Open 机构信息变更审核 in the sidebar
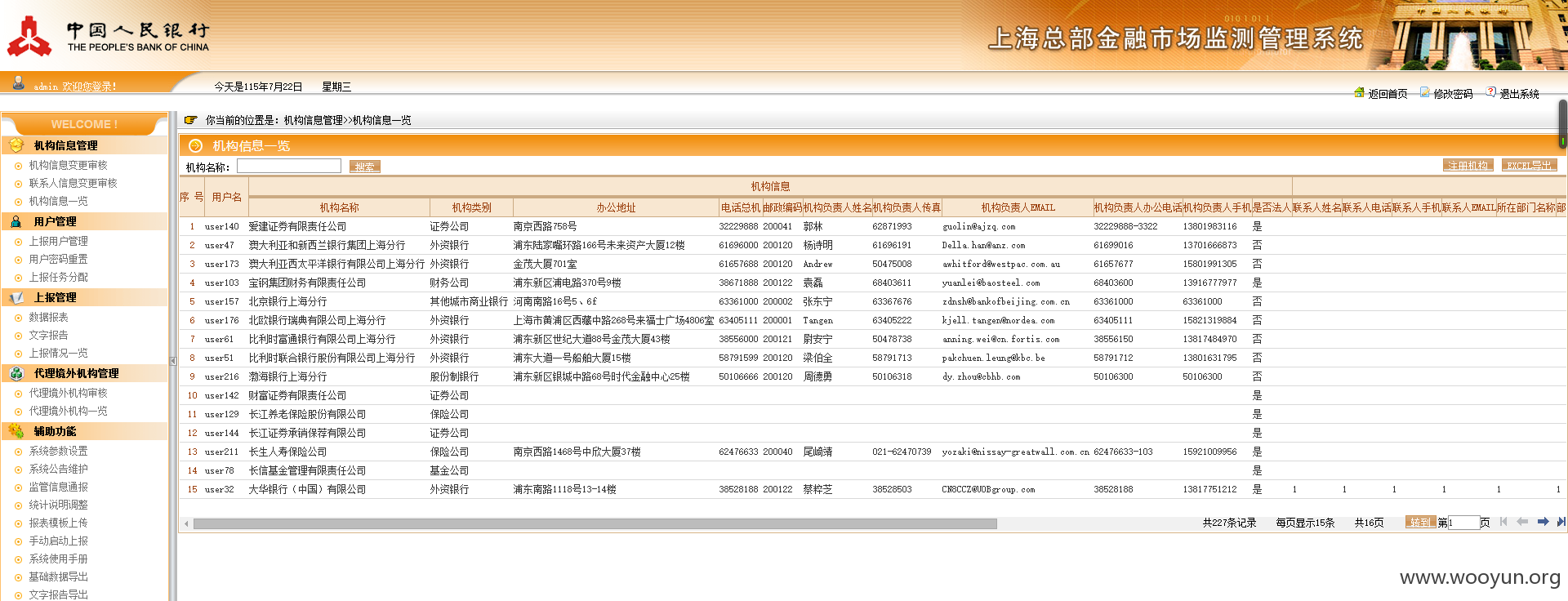Viewport: 1568px width, 601px height. click(69, 165)
